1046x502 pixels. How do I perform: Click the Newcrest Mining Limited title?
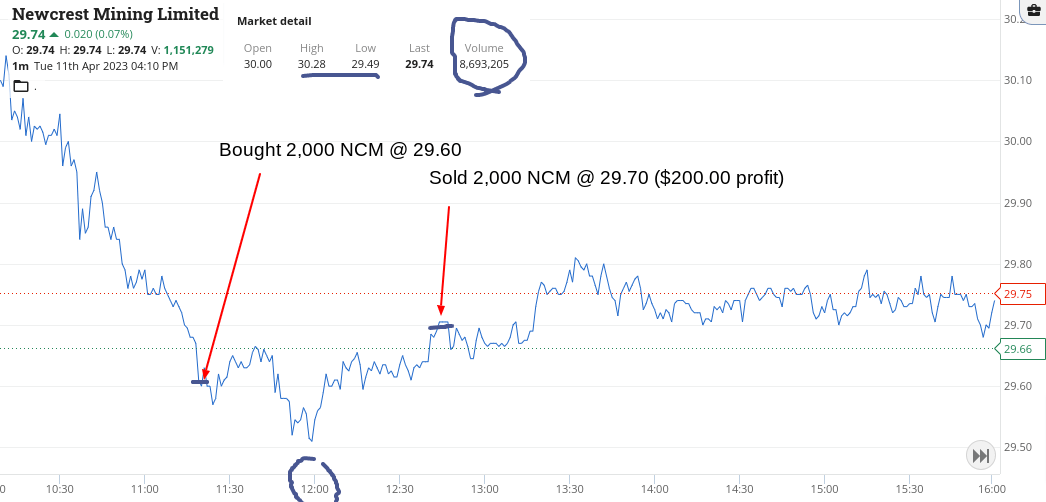point(115,14)
